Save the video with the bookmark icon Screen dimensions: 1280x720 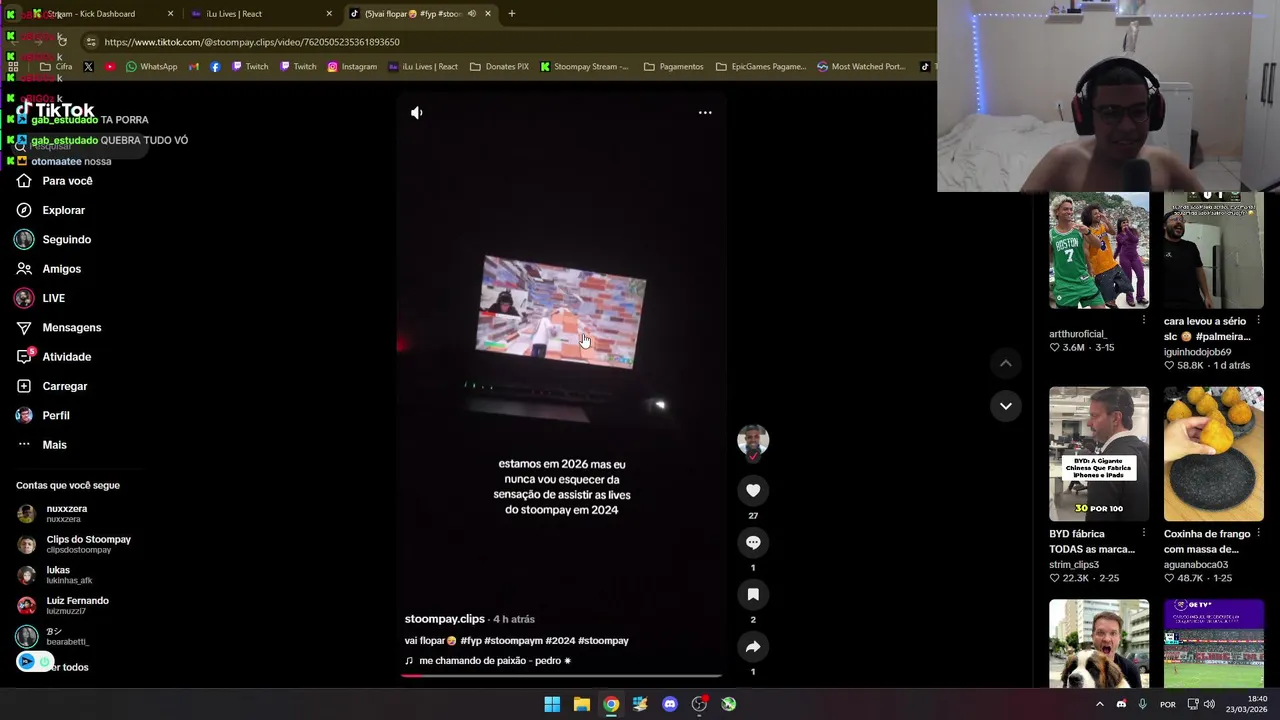[753, 594]
